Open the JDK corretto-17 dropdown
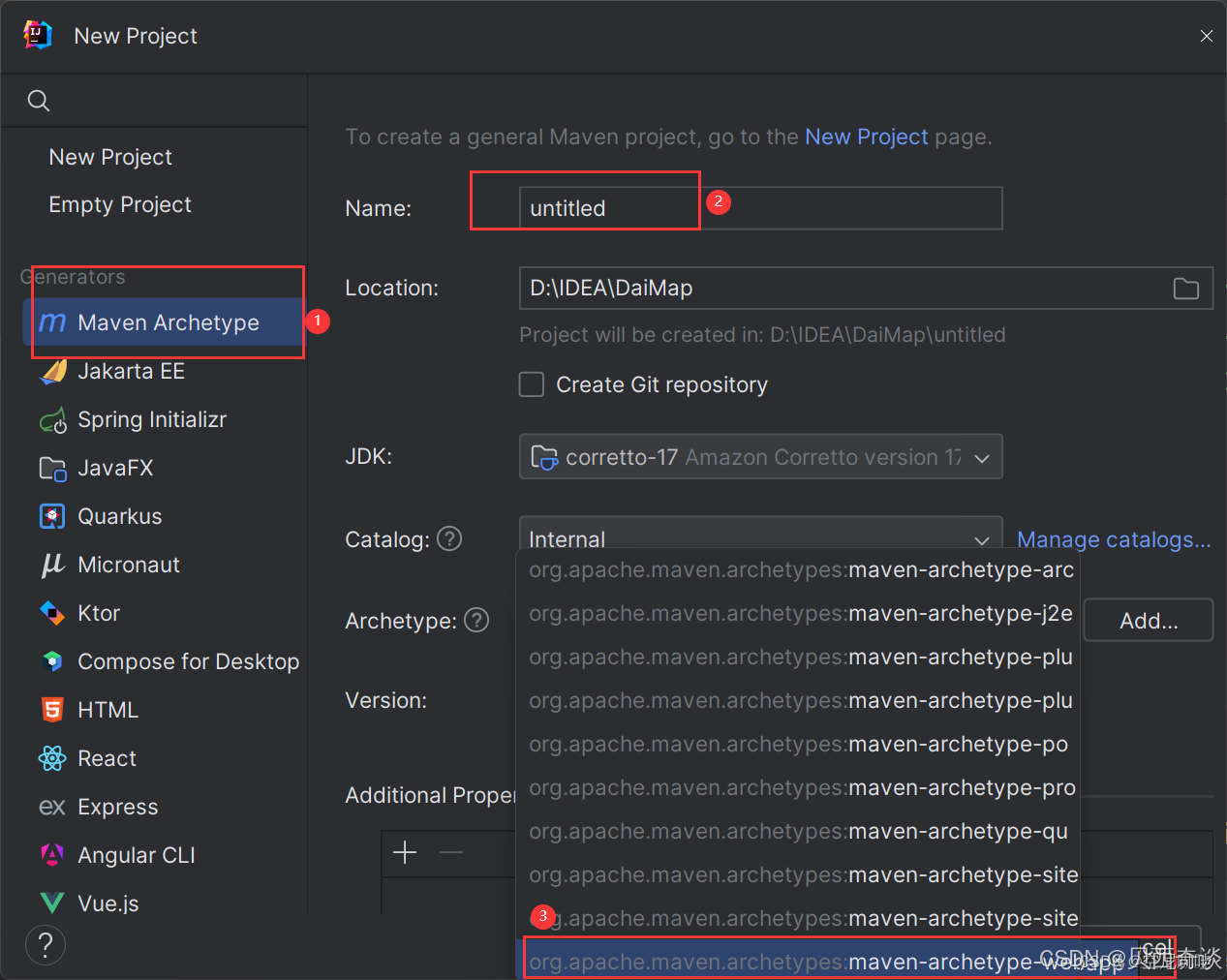Image resolution: width=1227 pixels, height=980 pixels. click(x=760, y=456)
